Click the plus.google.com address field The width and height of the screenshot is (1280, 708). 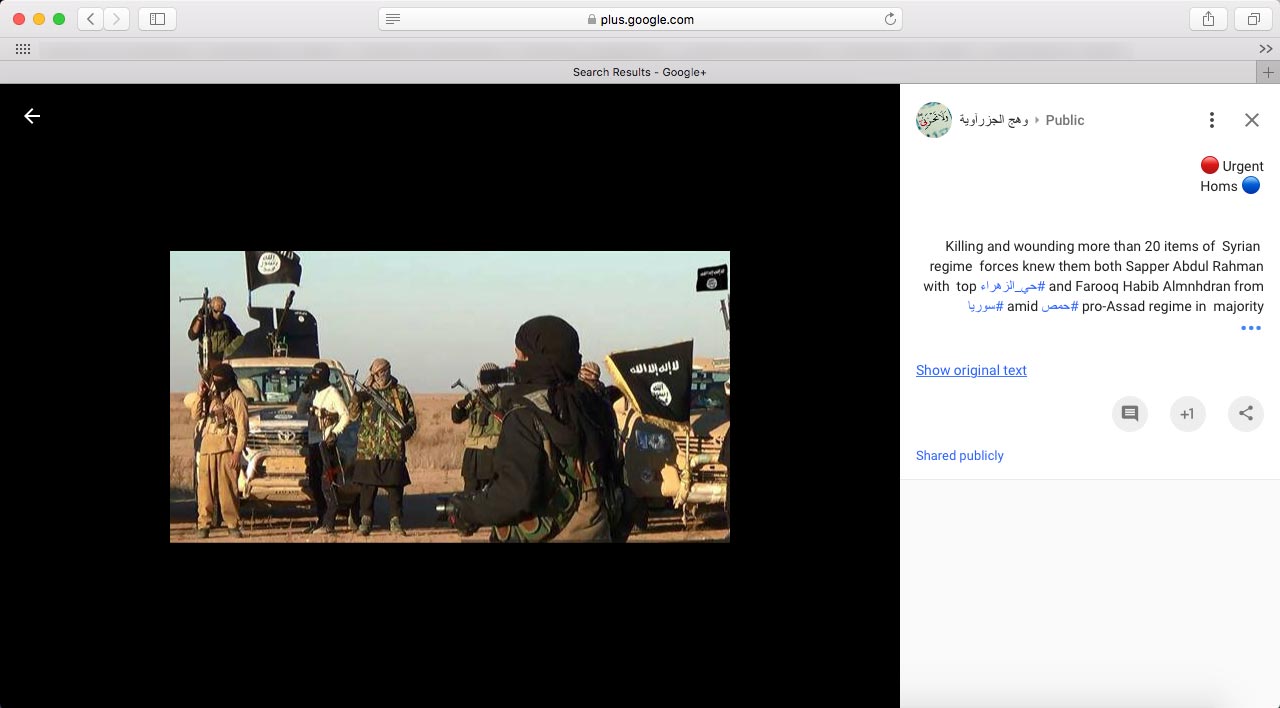click(x=640, y=19)
